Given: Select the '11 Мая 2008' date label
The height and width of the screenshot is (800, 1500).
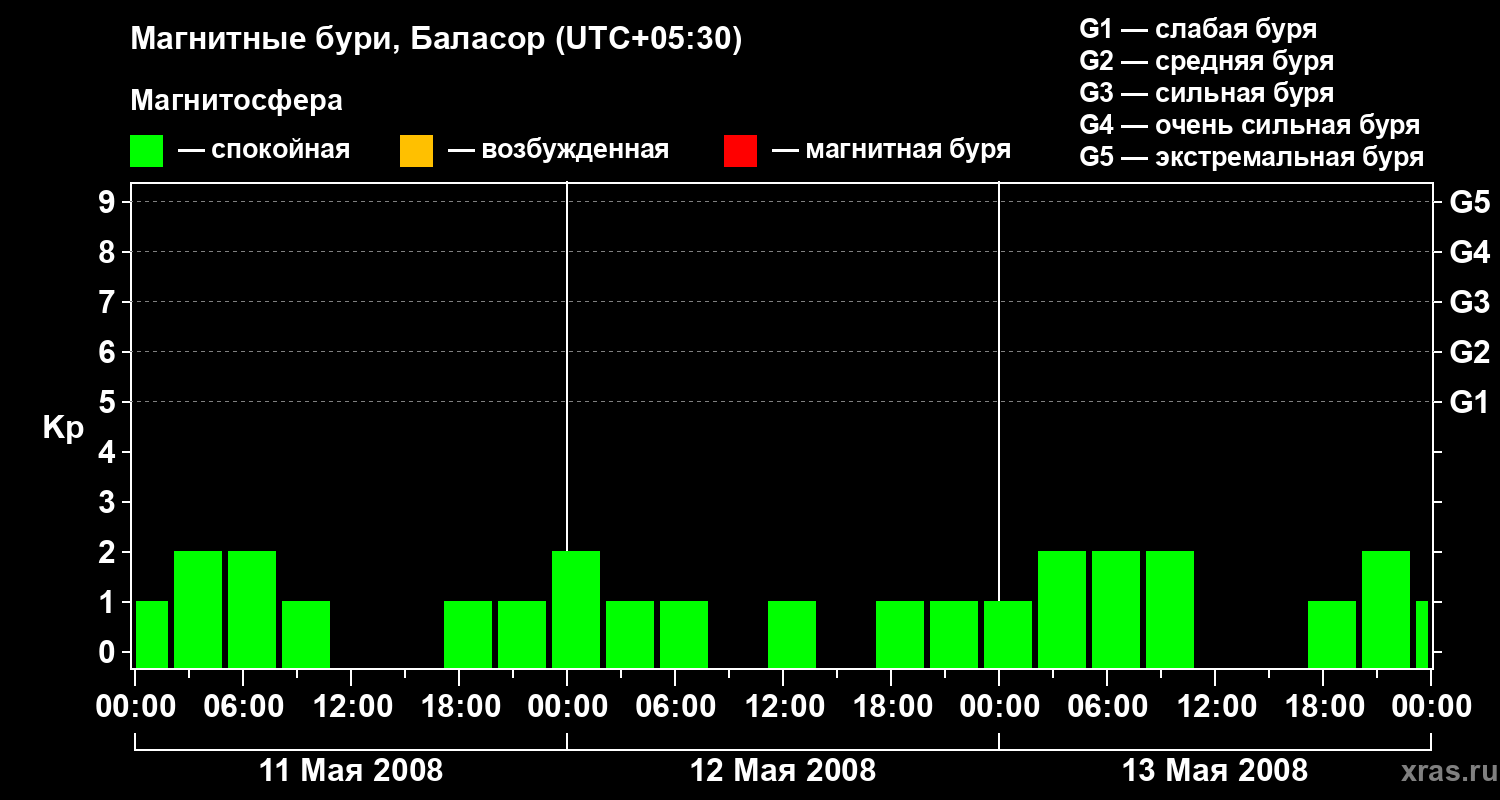Looking at the screenshot, I should pos(351,771).
